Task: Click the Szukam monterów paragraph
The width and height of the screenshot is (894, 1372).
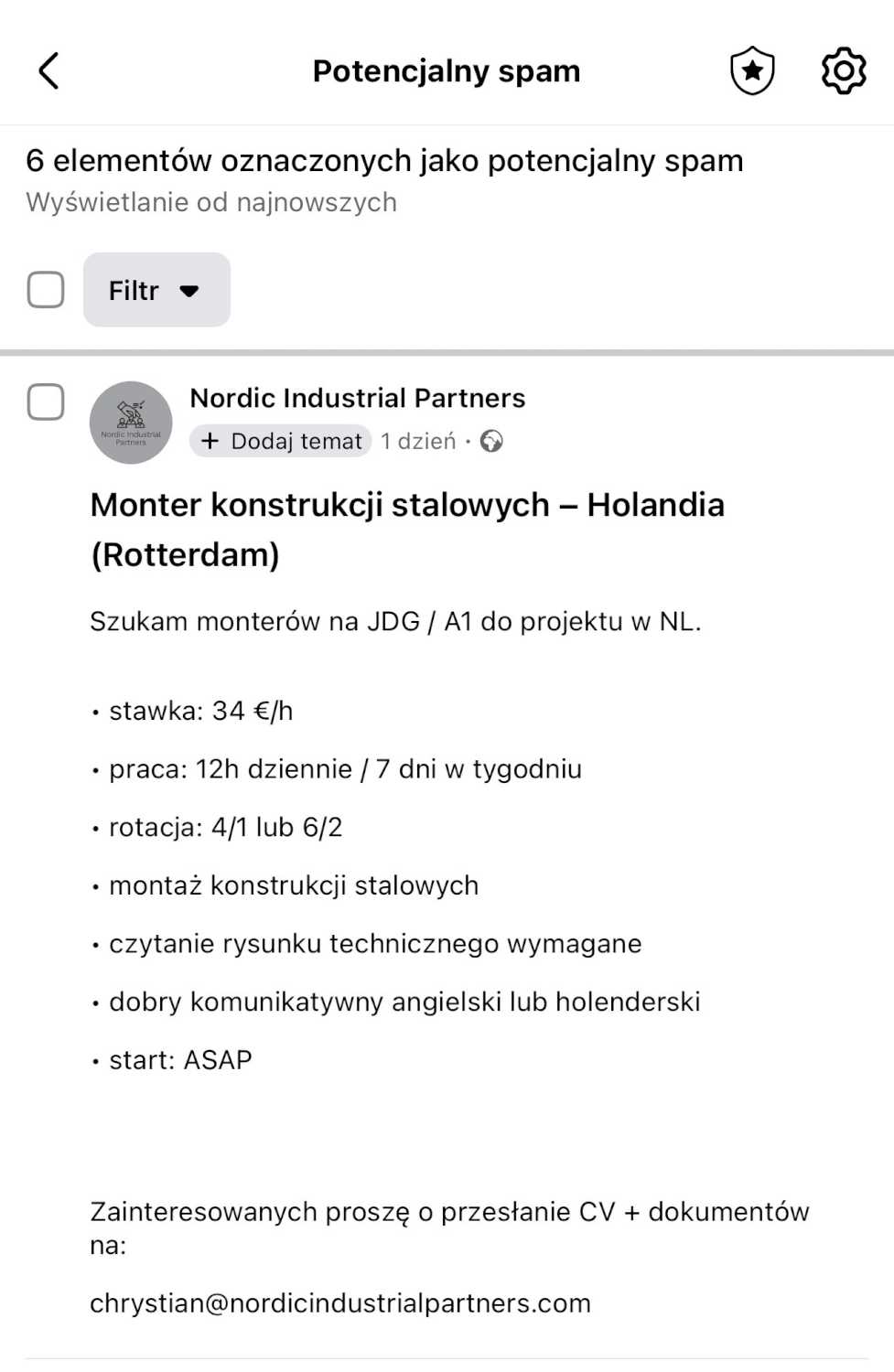Action: pos(395,622)
